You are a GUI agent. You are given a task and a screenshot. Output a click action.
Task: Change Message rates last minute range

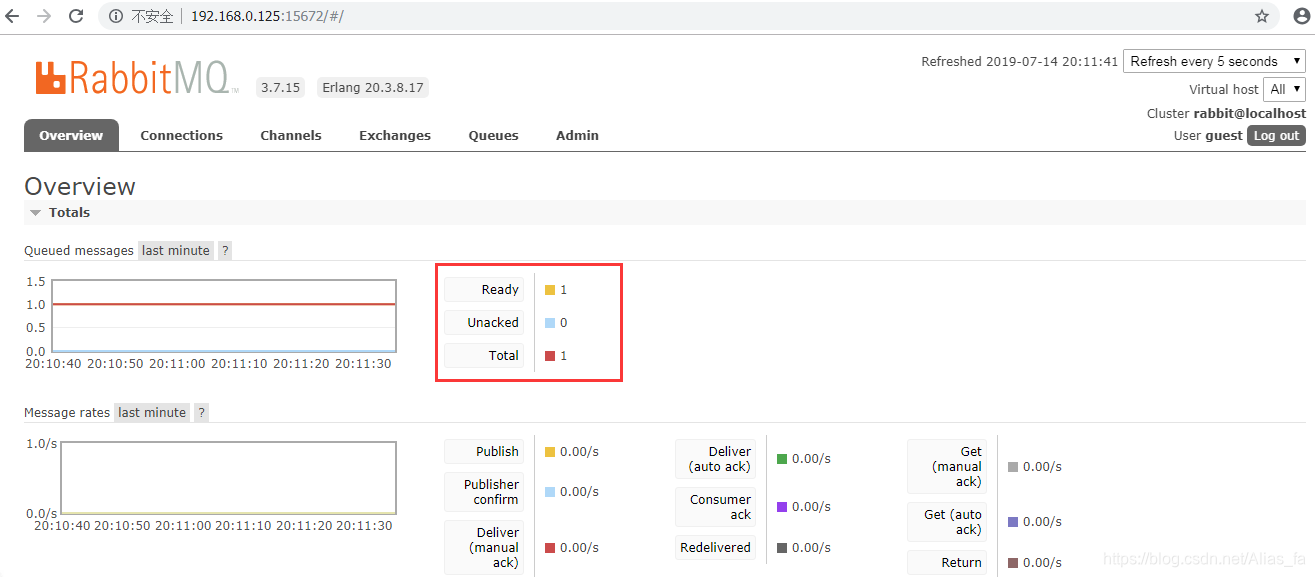[152, 413]
